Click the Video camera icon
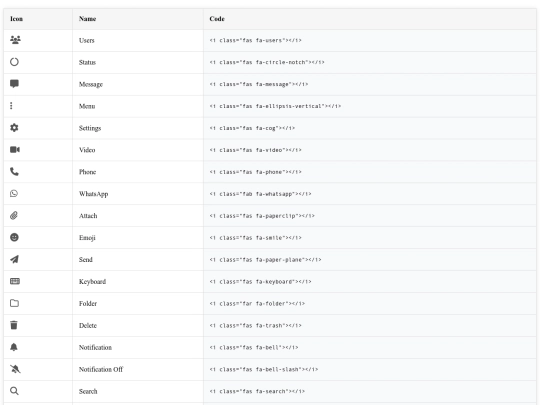The image size is (540, 405). point(15,149)
